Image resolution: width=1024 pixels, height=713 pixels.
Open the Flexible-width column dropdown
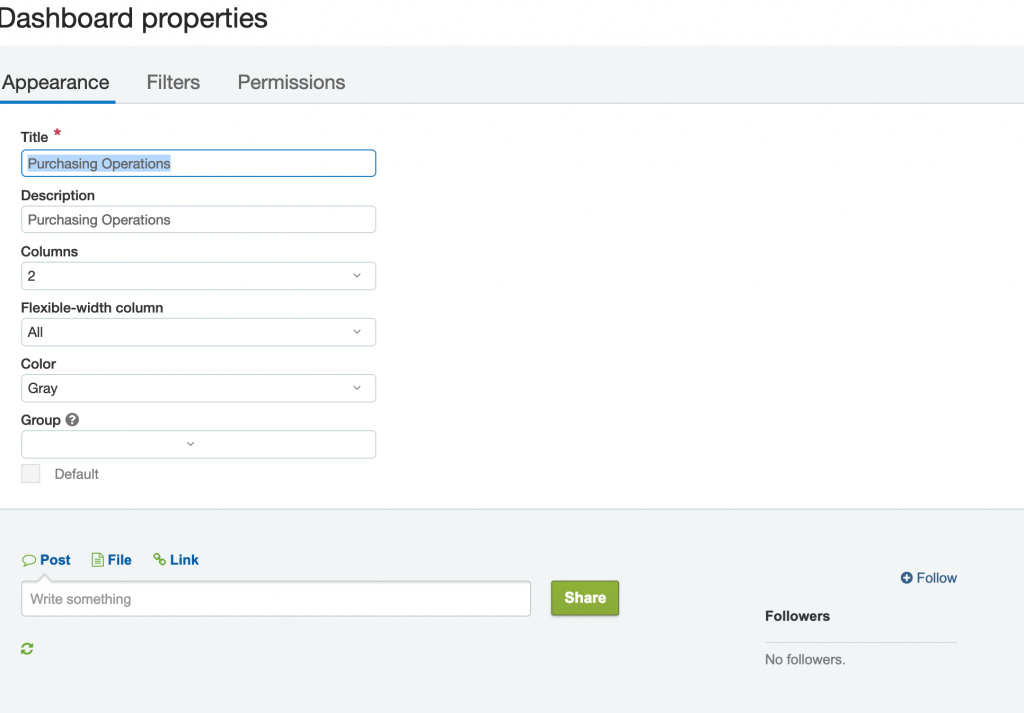tap(198, 332)
